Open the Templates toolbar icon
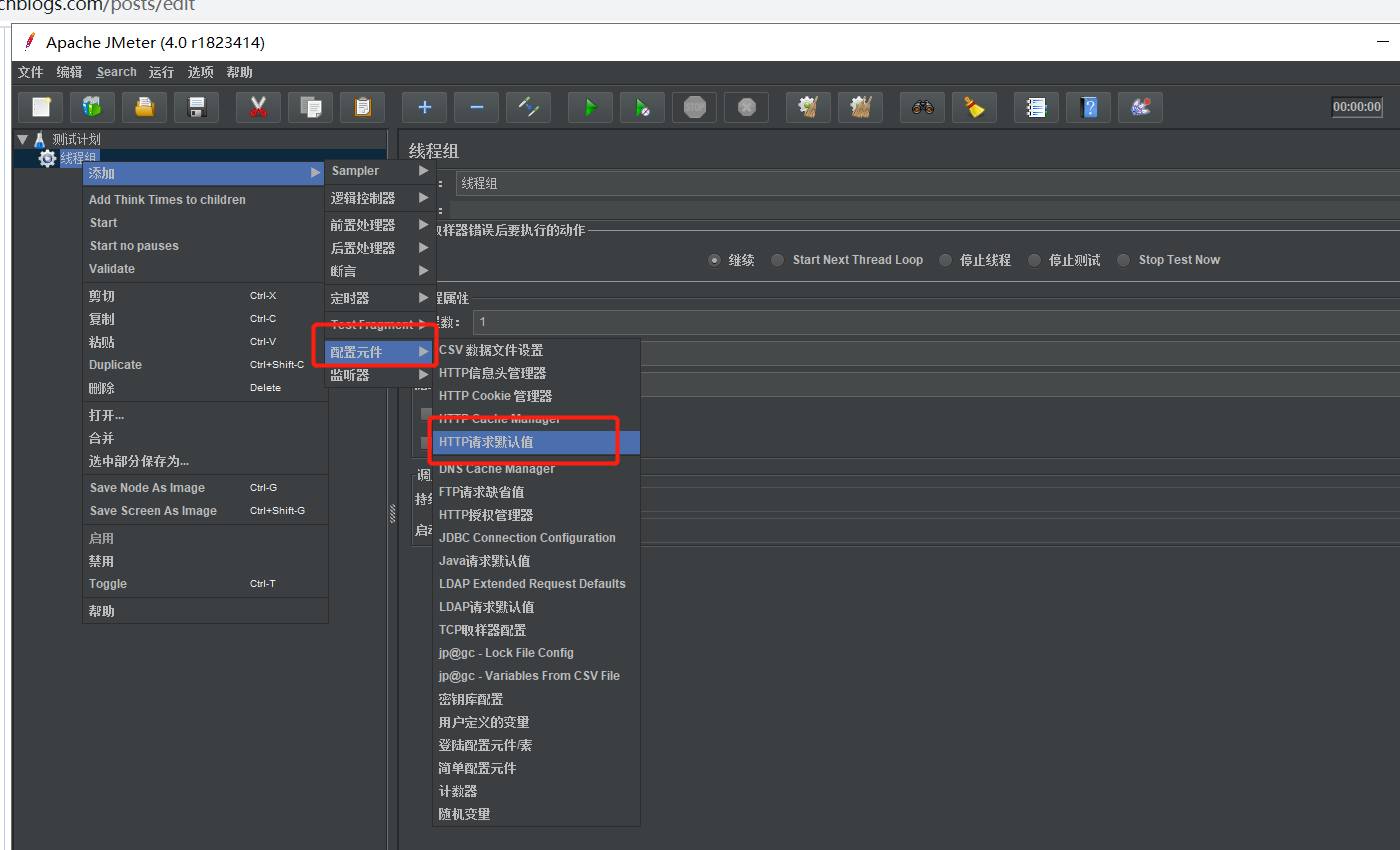 point(92,107)
